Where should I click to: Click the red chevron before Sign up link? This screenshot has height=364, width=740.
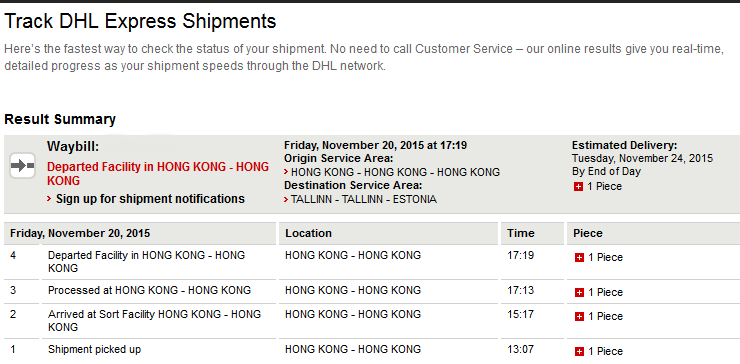click(x=49, y=199)
